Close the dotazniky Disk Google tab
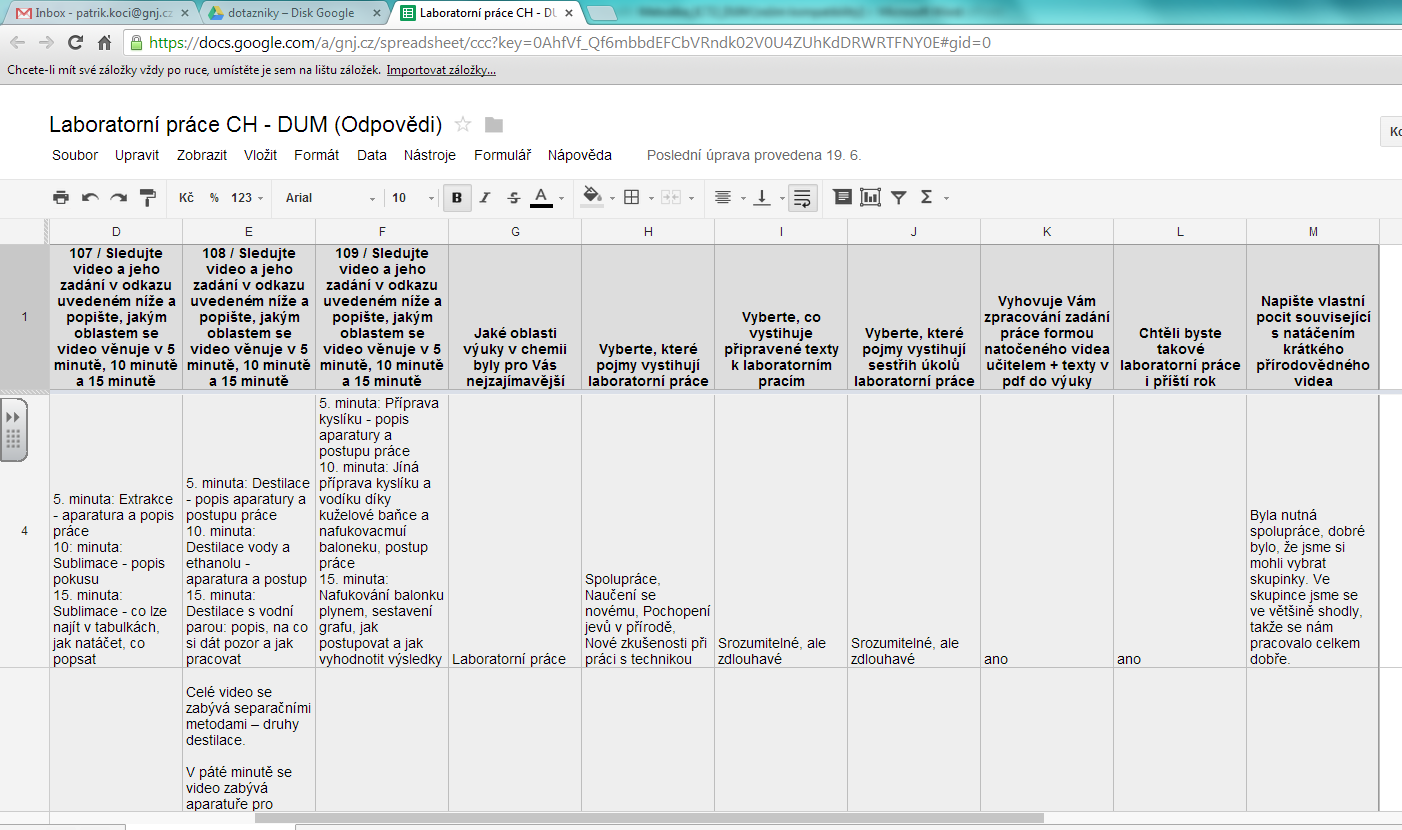The image size is (1402, 830). coord(378,13)
